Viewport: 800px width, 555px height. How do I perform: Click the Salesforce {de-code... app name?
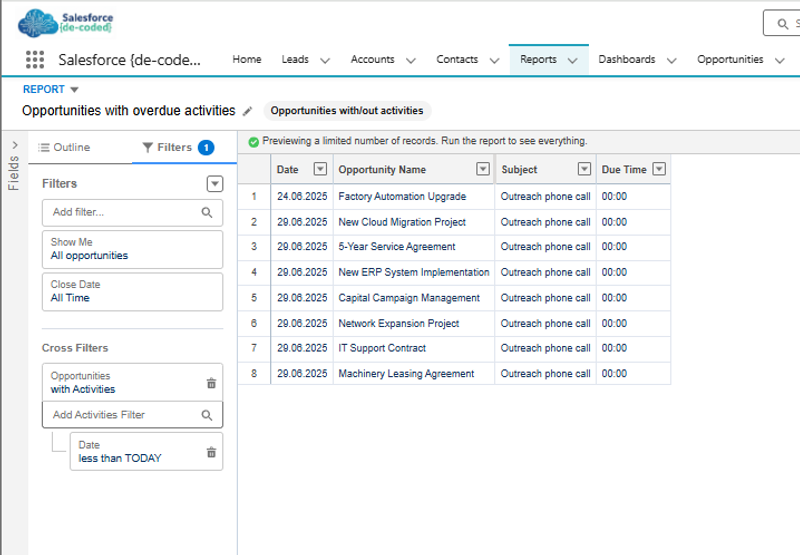click(129, 60)
